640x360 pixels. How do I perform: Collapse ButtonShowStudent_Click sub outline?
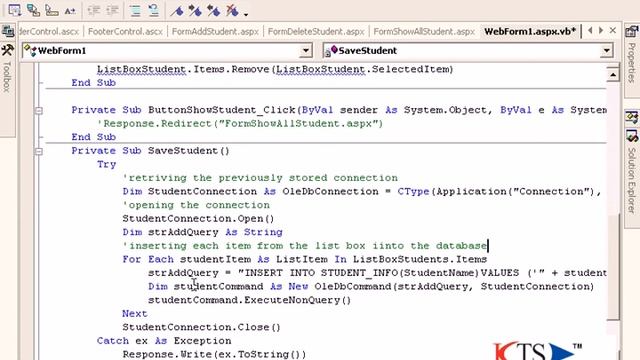(39, 110)
